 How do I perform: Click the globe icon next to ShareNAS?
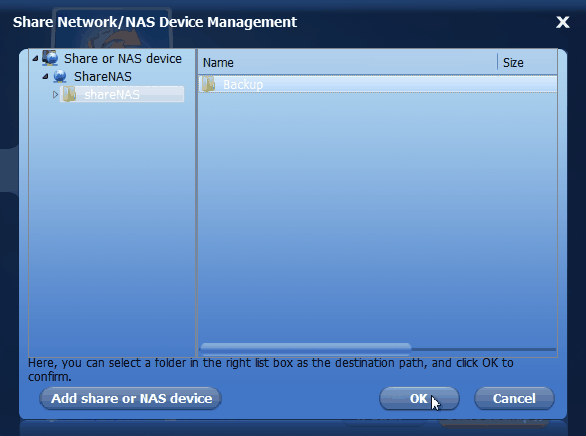pos(60,76)
